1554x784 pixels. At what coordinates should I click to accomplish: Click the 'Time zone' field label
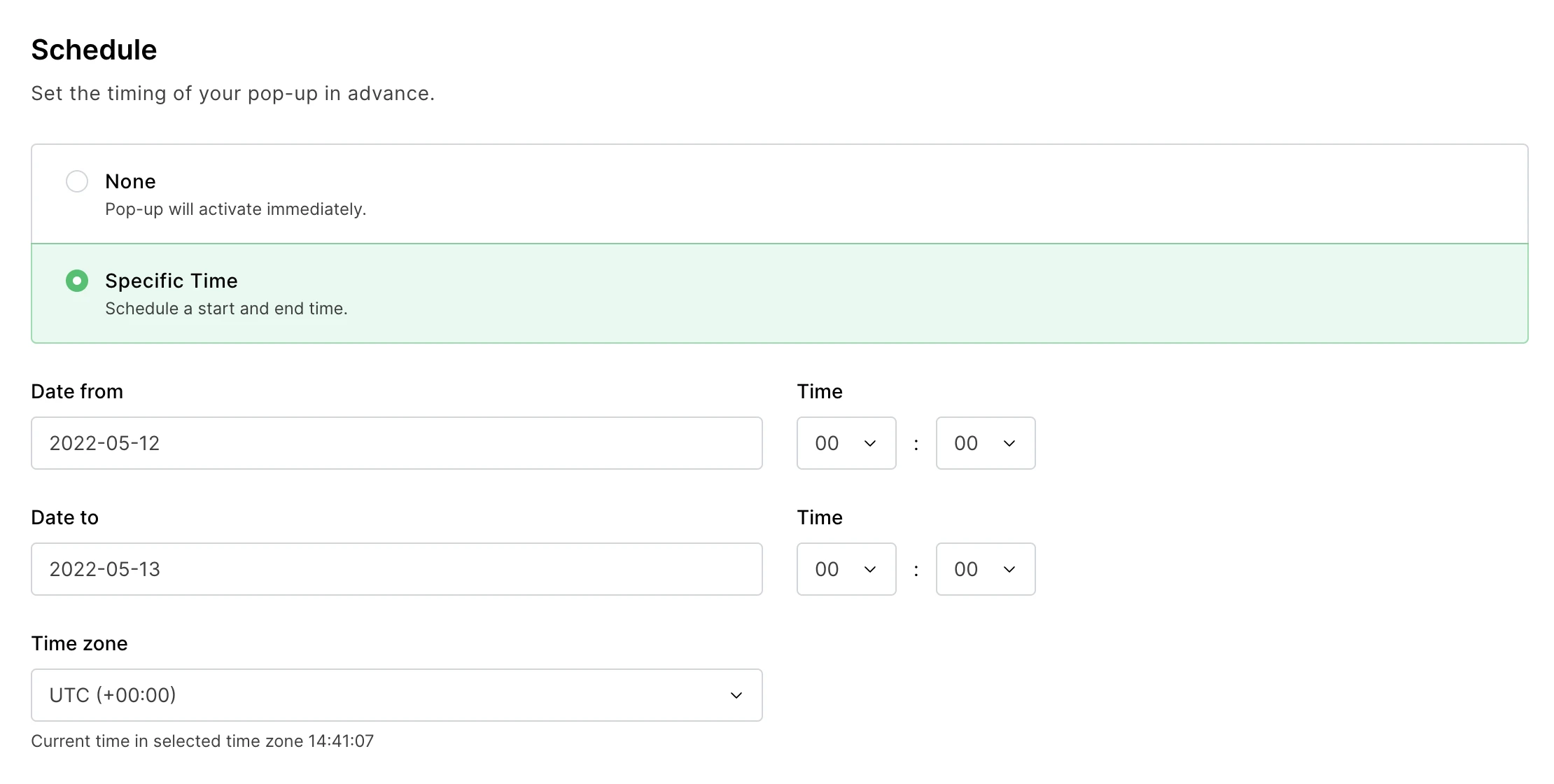[79, 643]
